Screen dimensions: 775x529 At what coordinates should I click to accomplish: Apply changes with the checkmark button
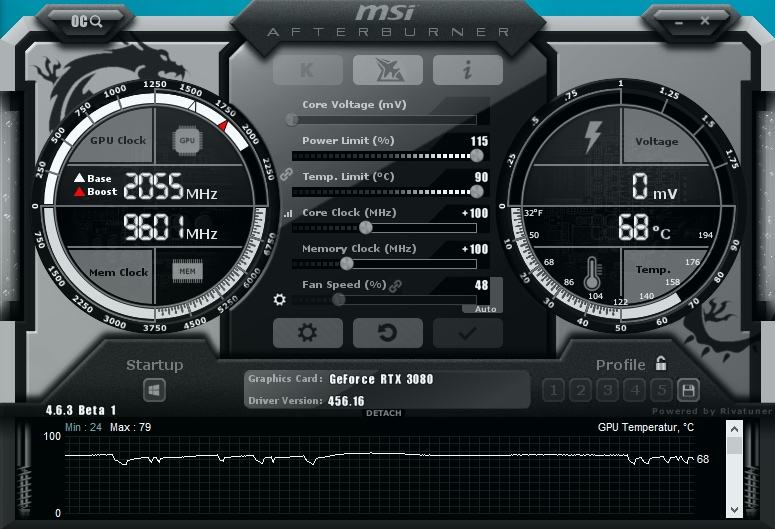click(x=468, y=333)
